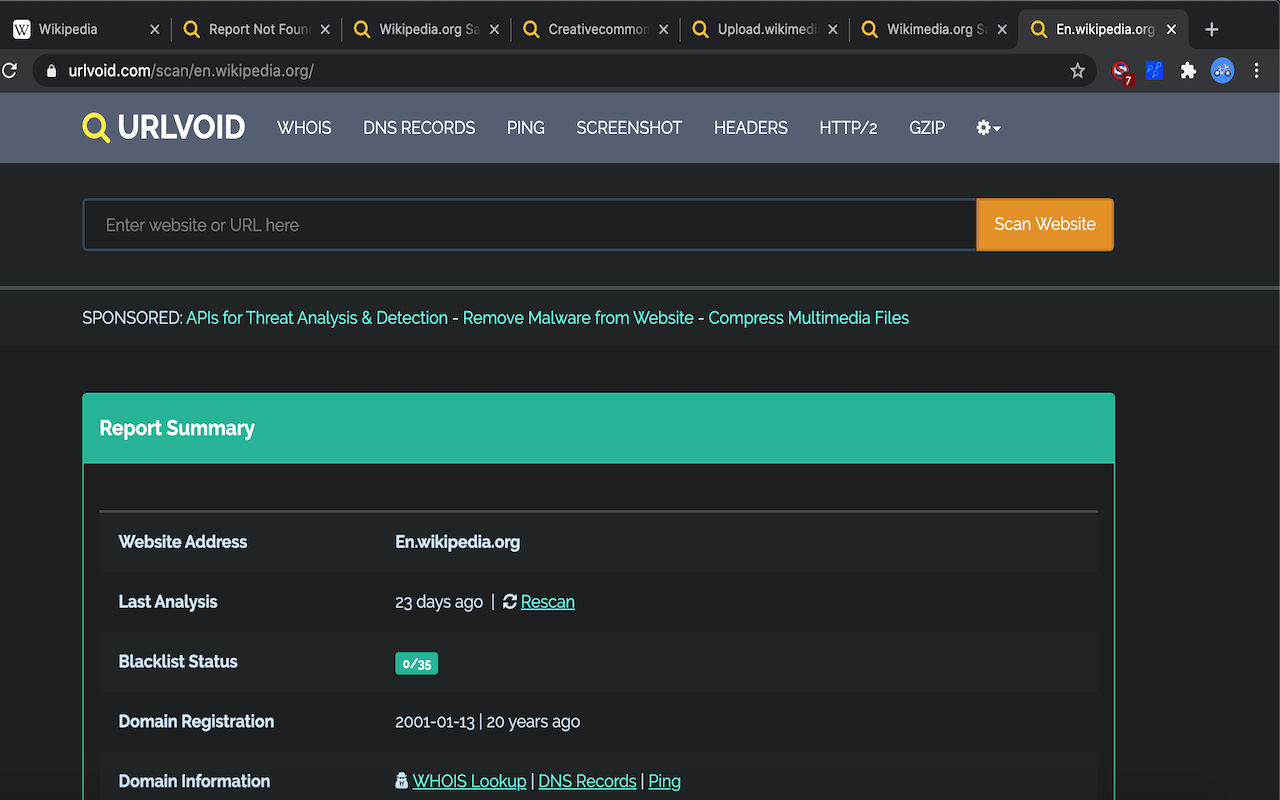Open the WHOIS Lookup link
Image resolution: width=1280 pixels, height=800 pixels.
click(x=469, y=782)
